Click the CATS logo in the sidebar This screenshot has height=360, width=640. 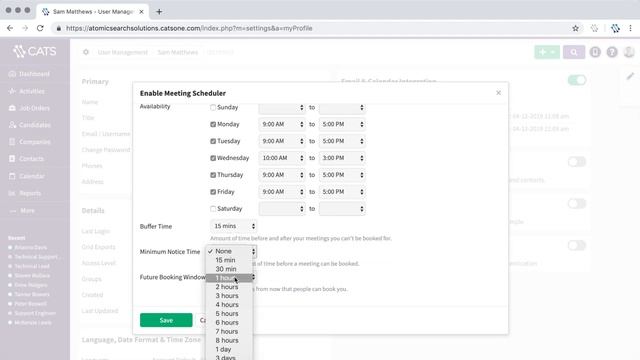(34, 51)
